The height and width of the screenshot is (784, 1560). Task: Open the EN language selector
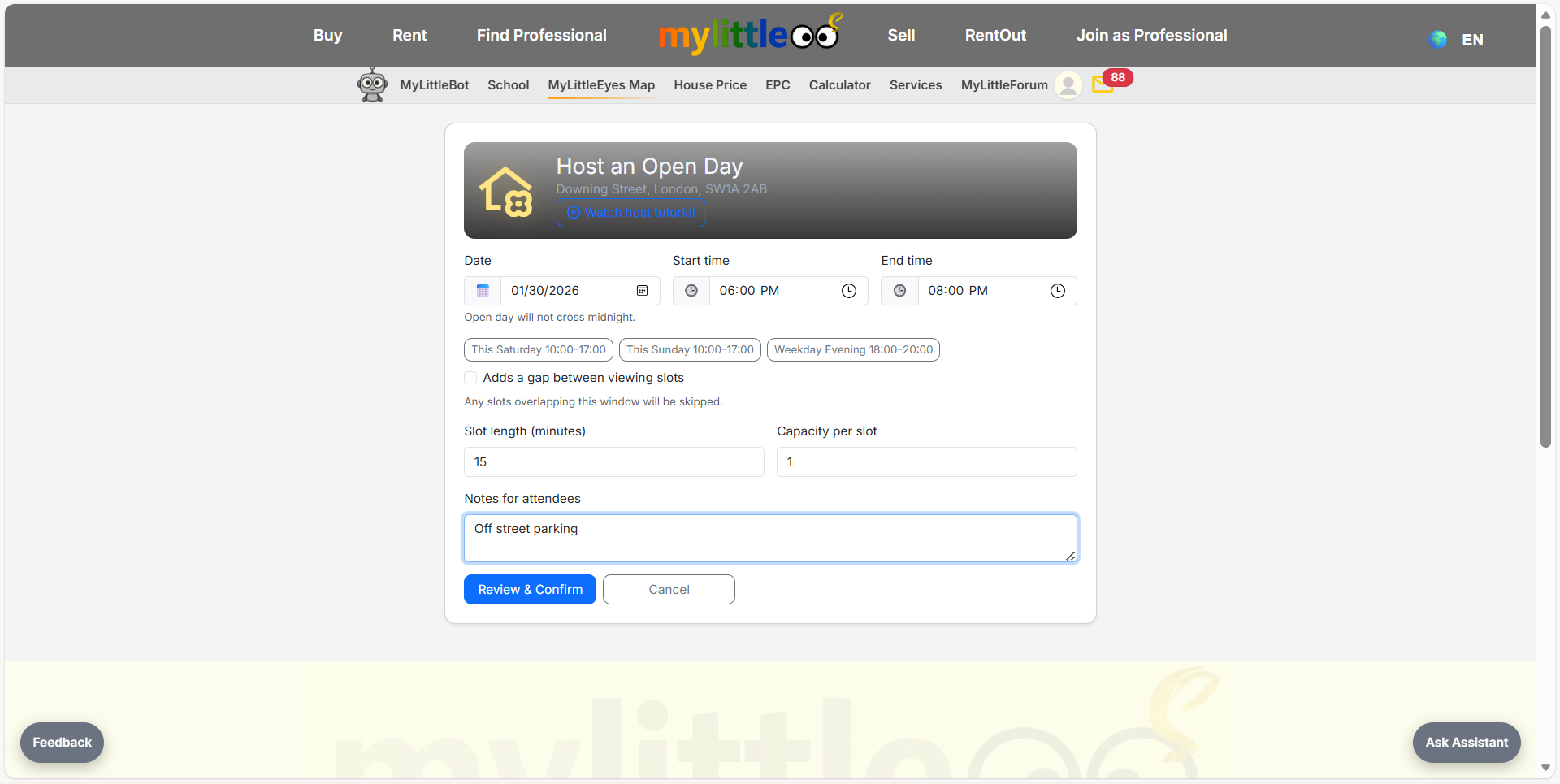(x=1471, y=40)
